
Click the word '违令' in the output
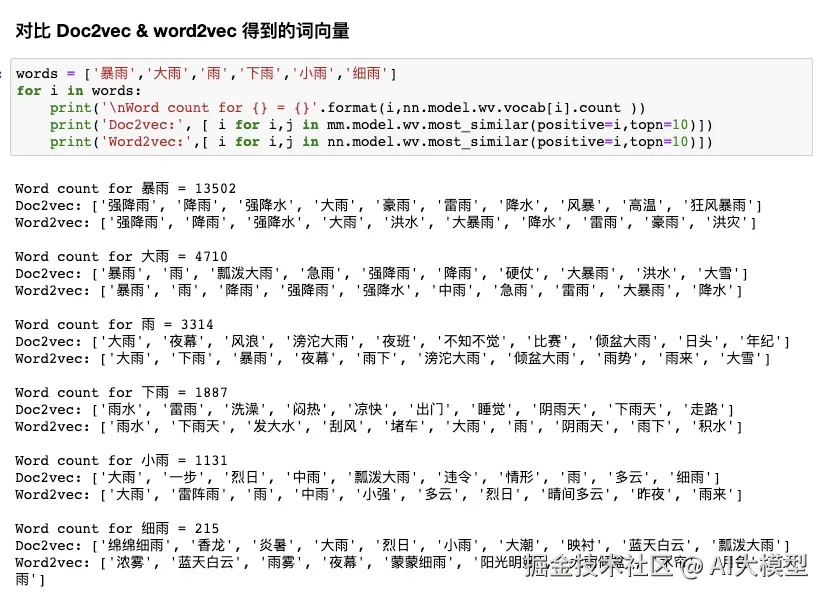tap(458, 477)
